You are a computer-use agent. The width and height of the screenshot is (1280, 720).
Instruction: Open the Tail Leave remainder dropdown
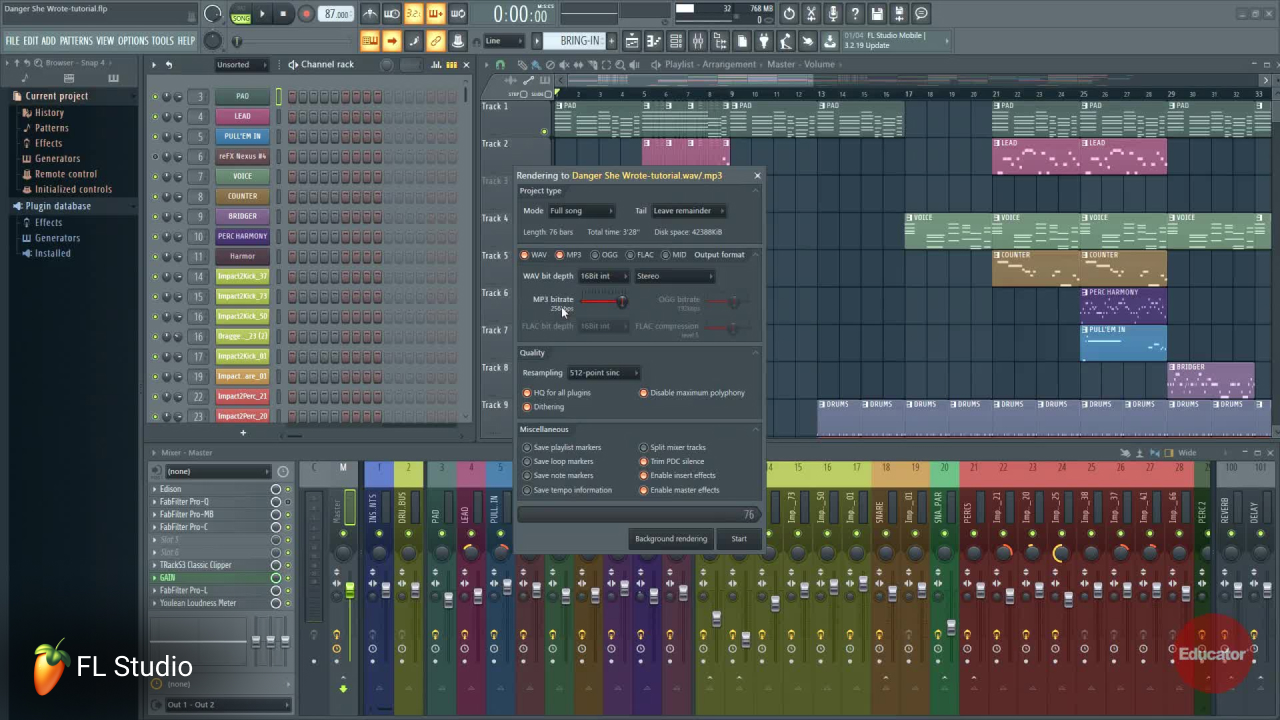pos(689,211)
